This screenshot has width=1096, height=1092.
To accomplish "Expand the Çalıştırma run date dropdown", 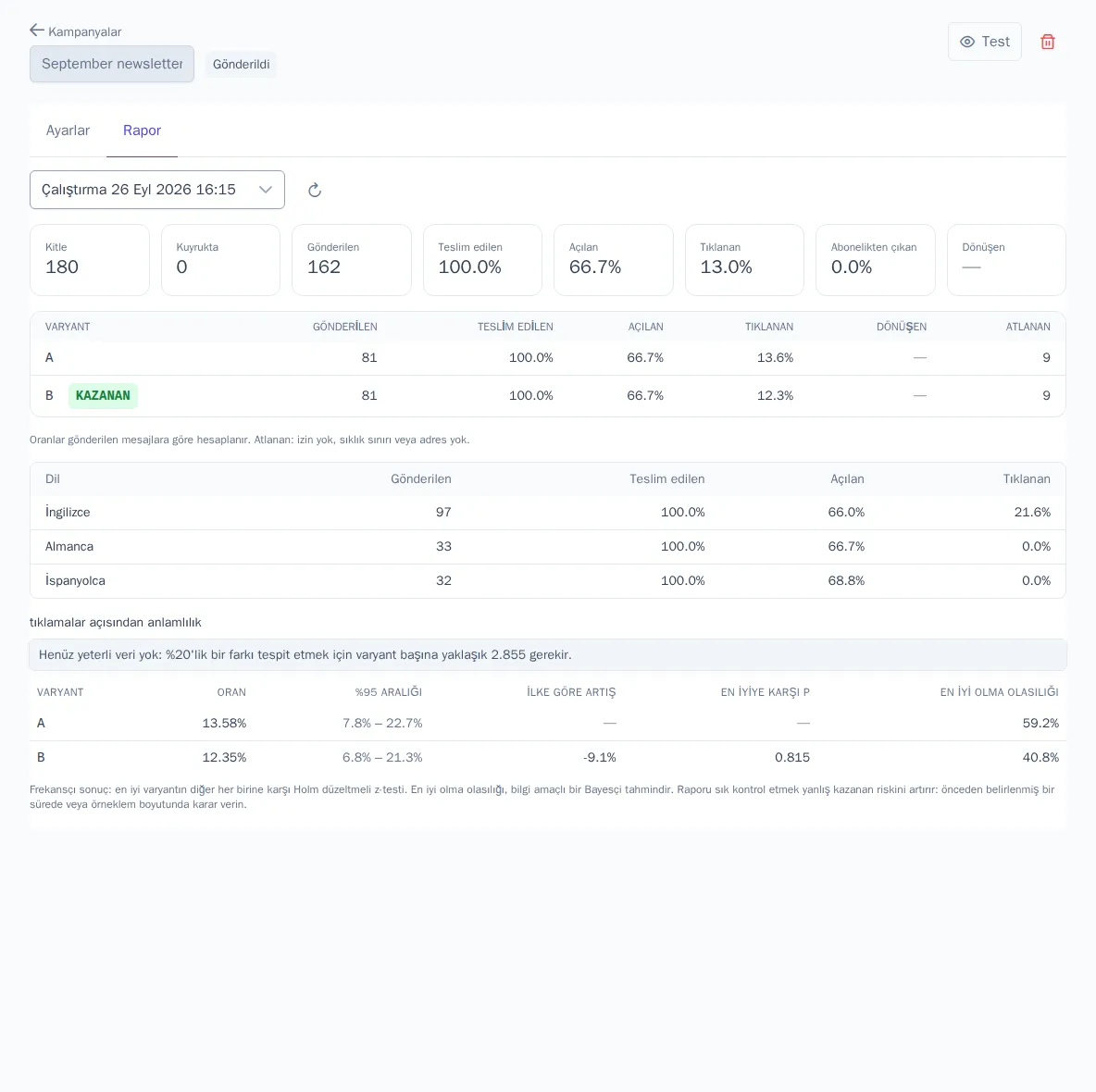I will (x=157, y=190).
